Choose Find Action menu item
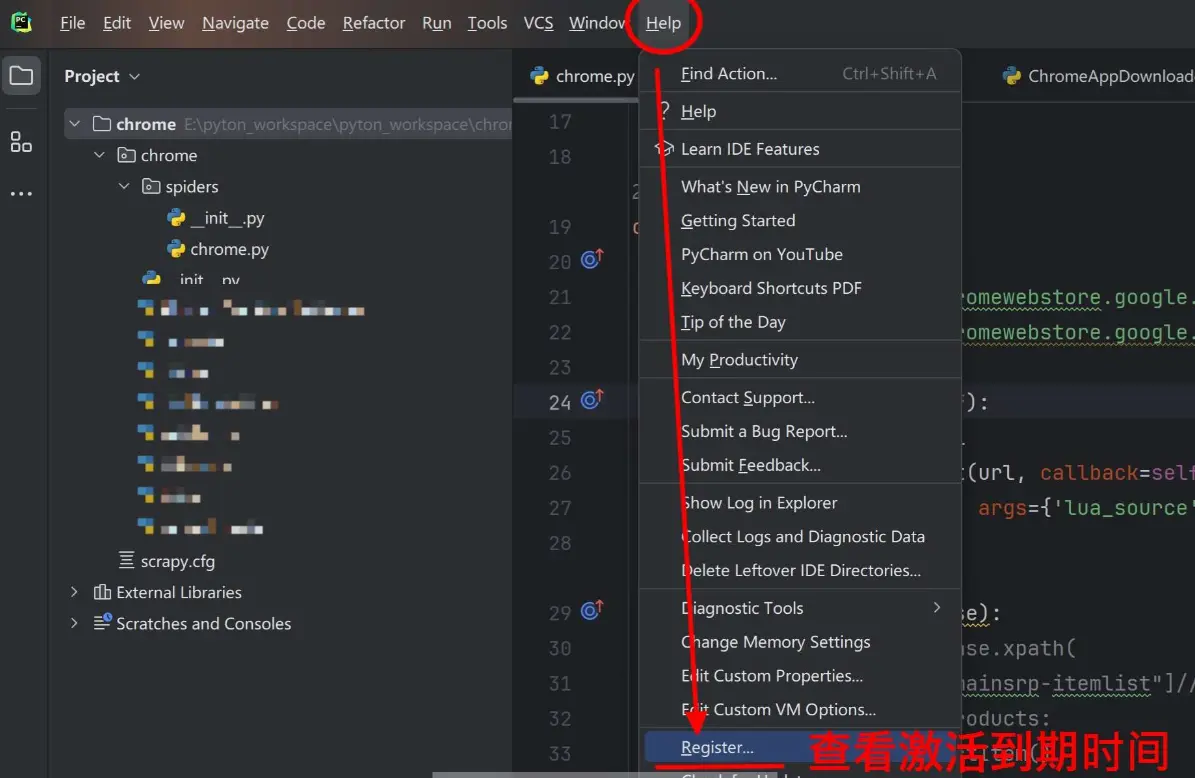 click(800, 73)
